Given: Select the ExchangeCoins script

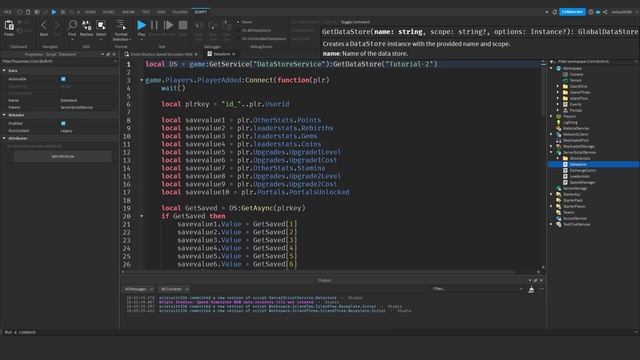Looking at the screenshot, I should point(582,171).
